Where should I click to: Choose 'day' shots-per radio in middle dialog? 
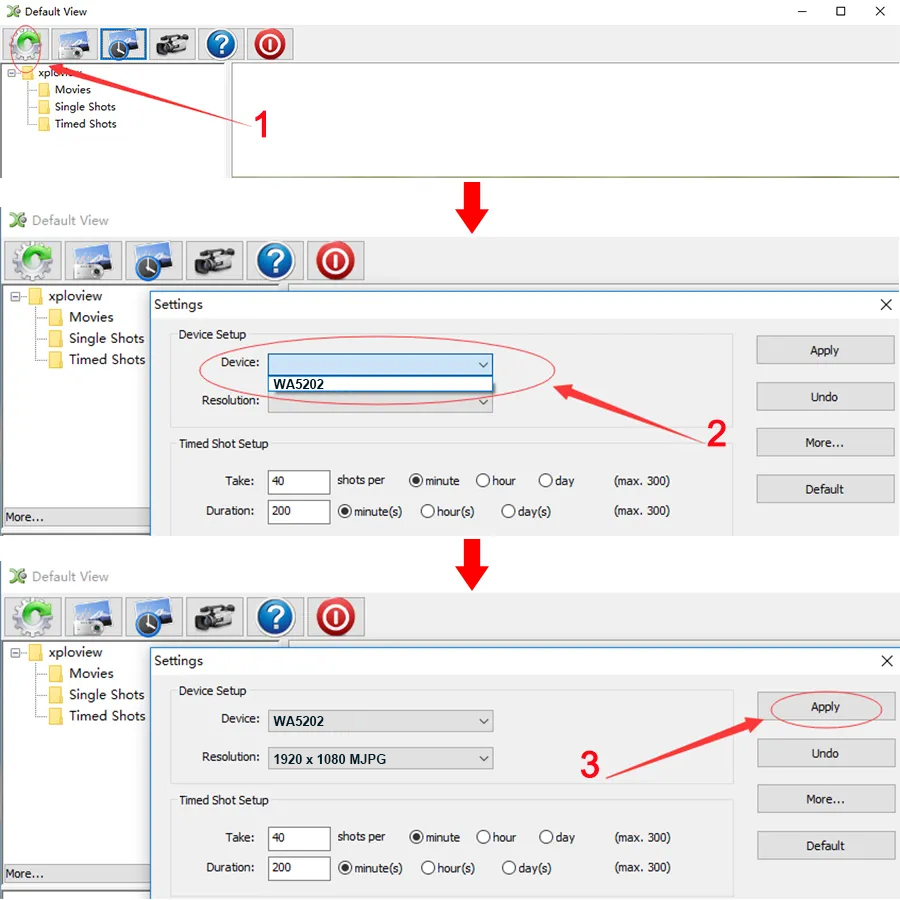(546, 481)
